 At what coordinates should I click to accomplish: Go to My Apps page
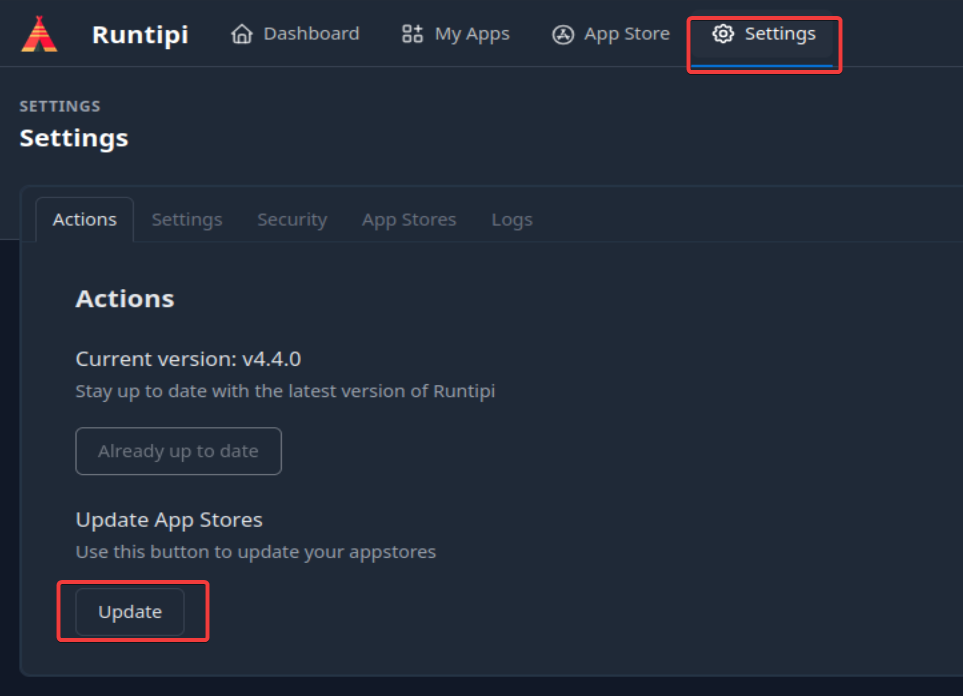click(456, 34)
